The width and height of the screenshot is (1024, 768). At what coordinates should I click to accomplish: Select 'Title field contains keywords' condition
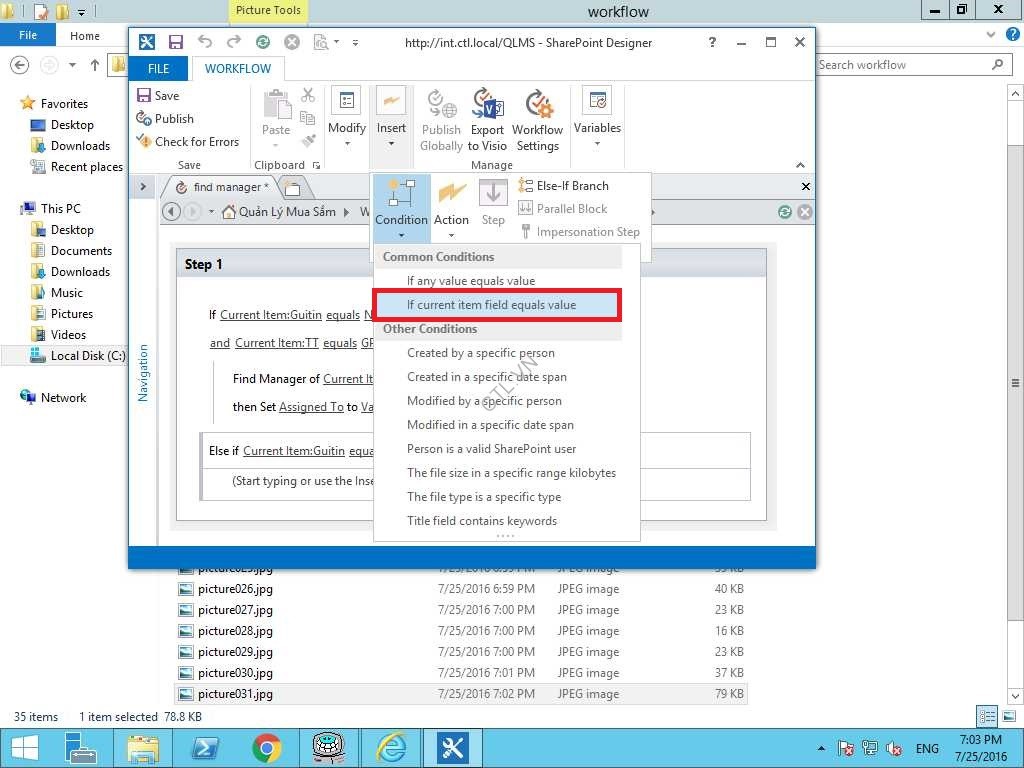pos(481,521)
